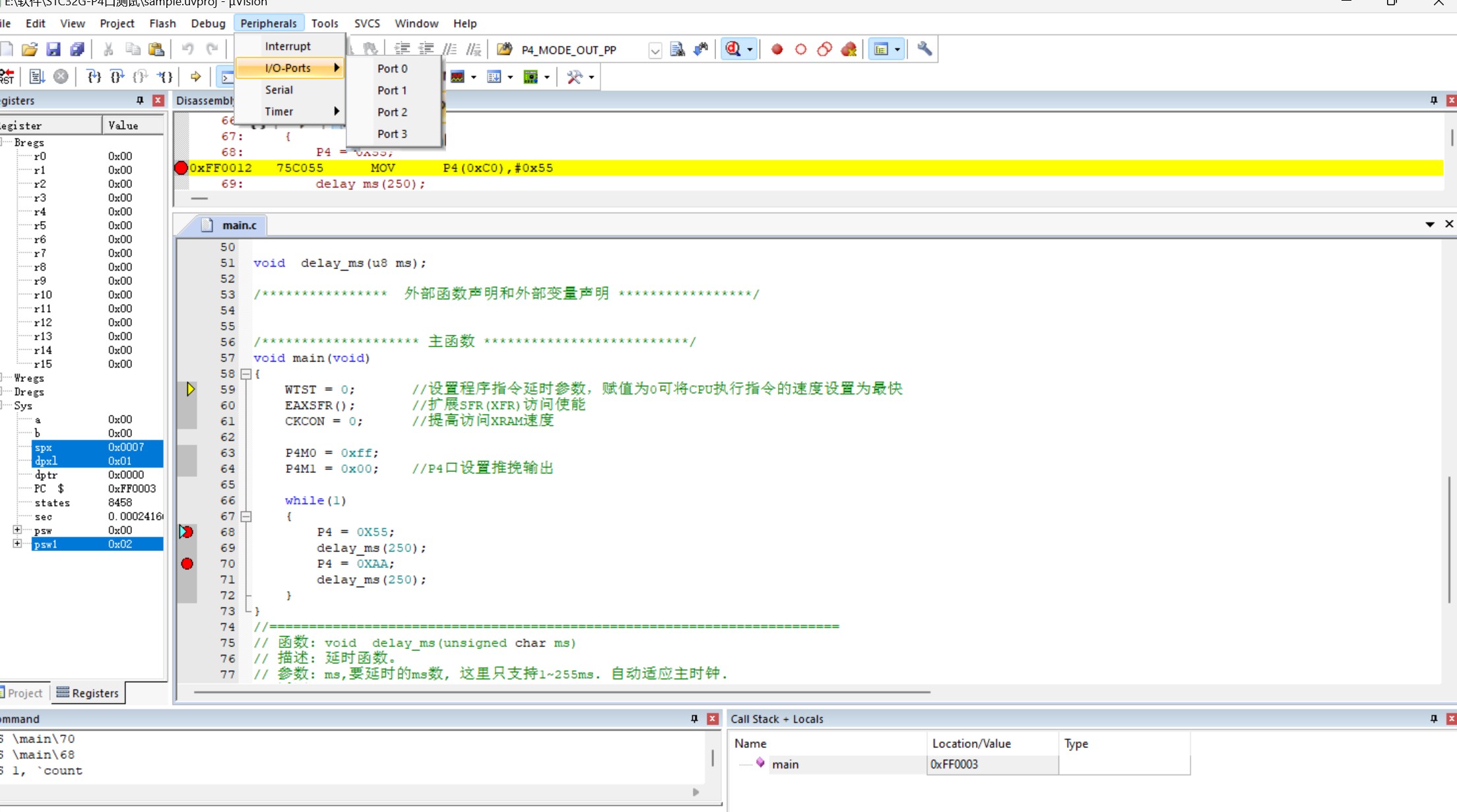Click the Run to Cursor Line icon
Viewport: 1457px width, 812px height.
(164, 77)
